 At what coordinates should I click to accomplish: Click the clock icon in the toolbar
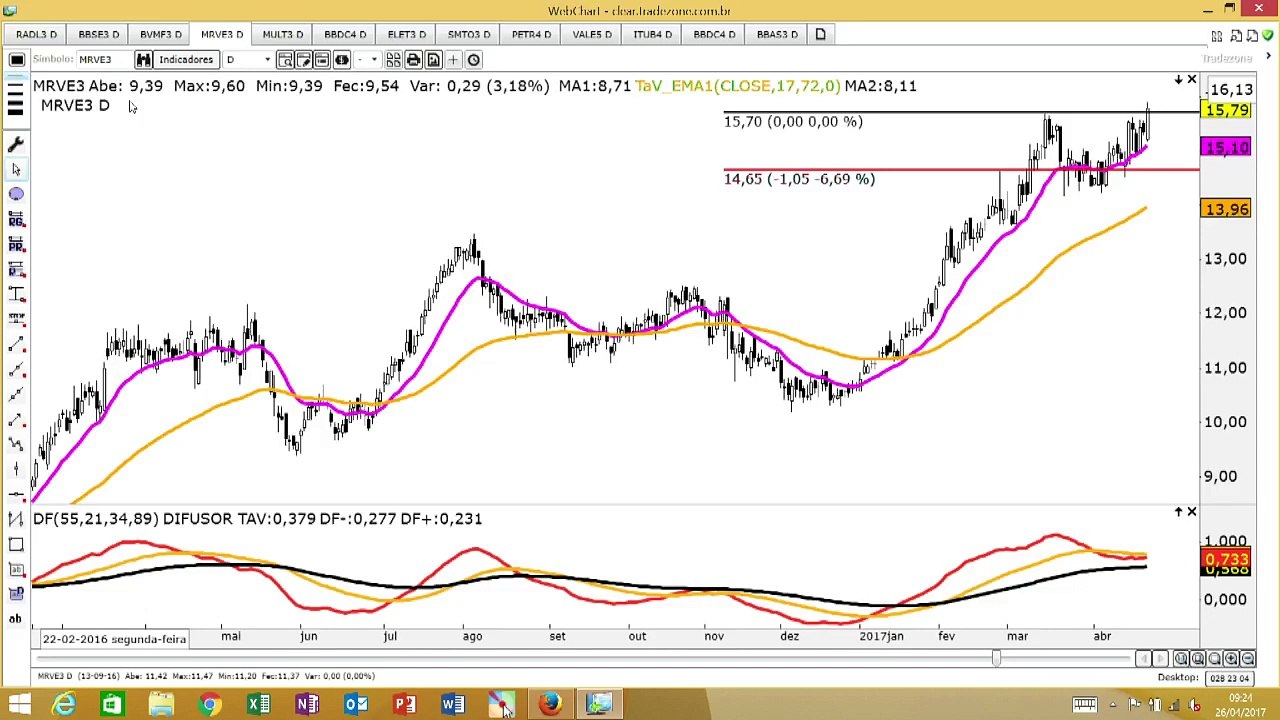pos(474,60)
